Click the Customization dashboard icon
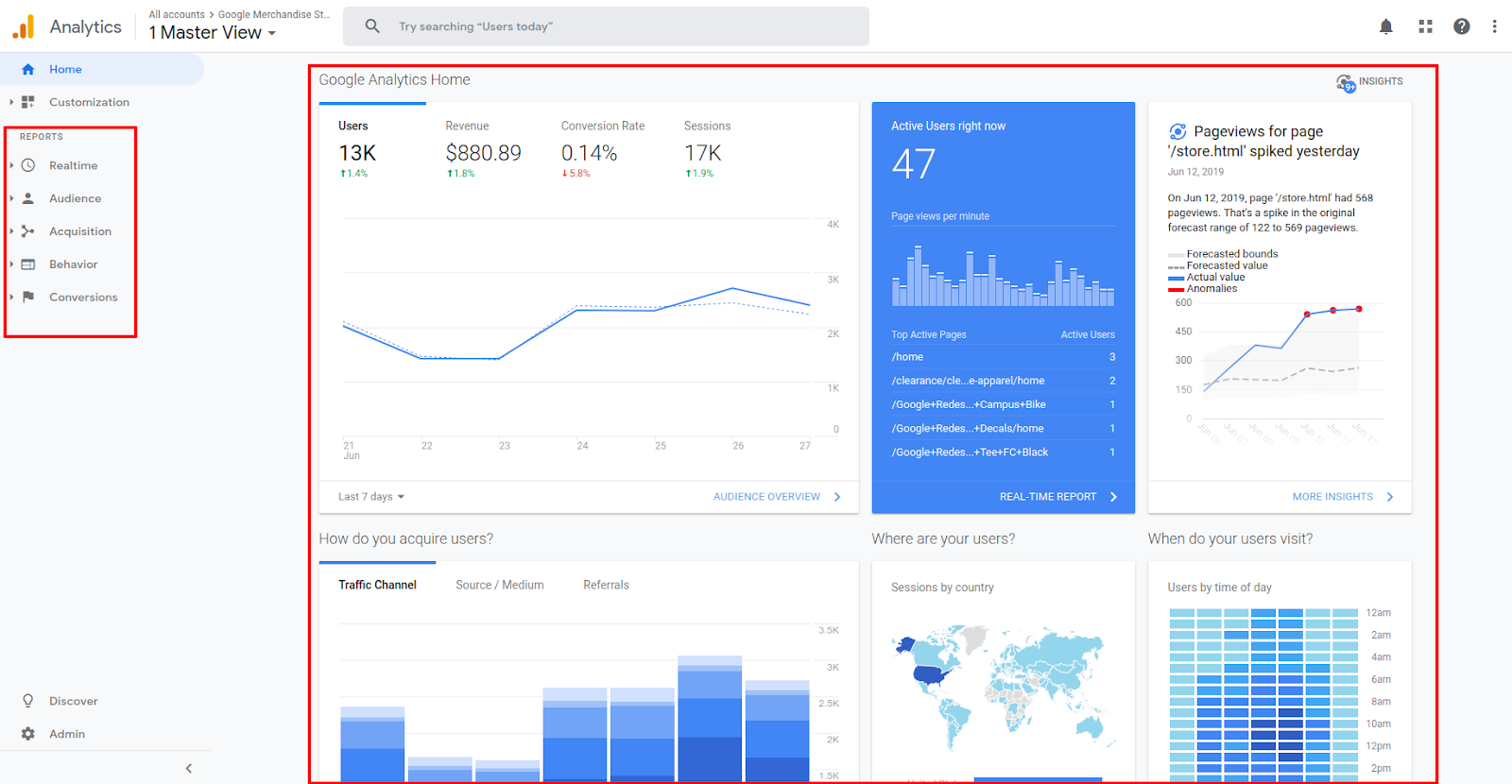This screenshot has height=784, width=1512. point(28,102)
